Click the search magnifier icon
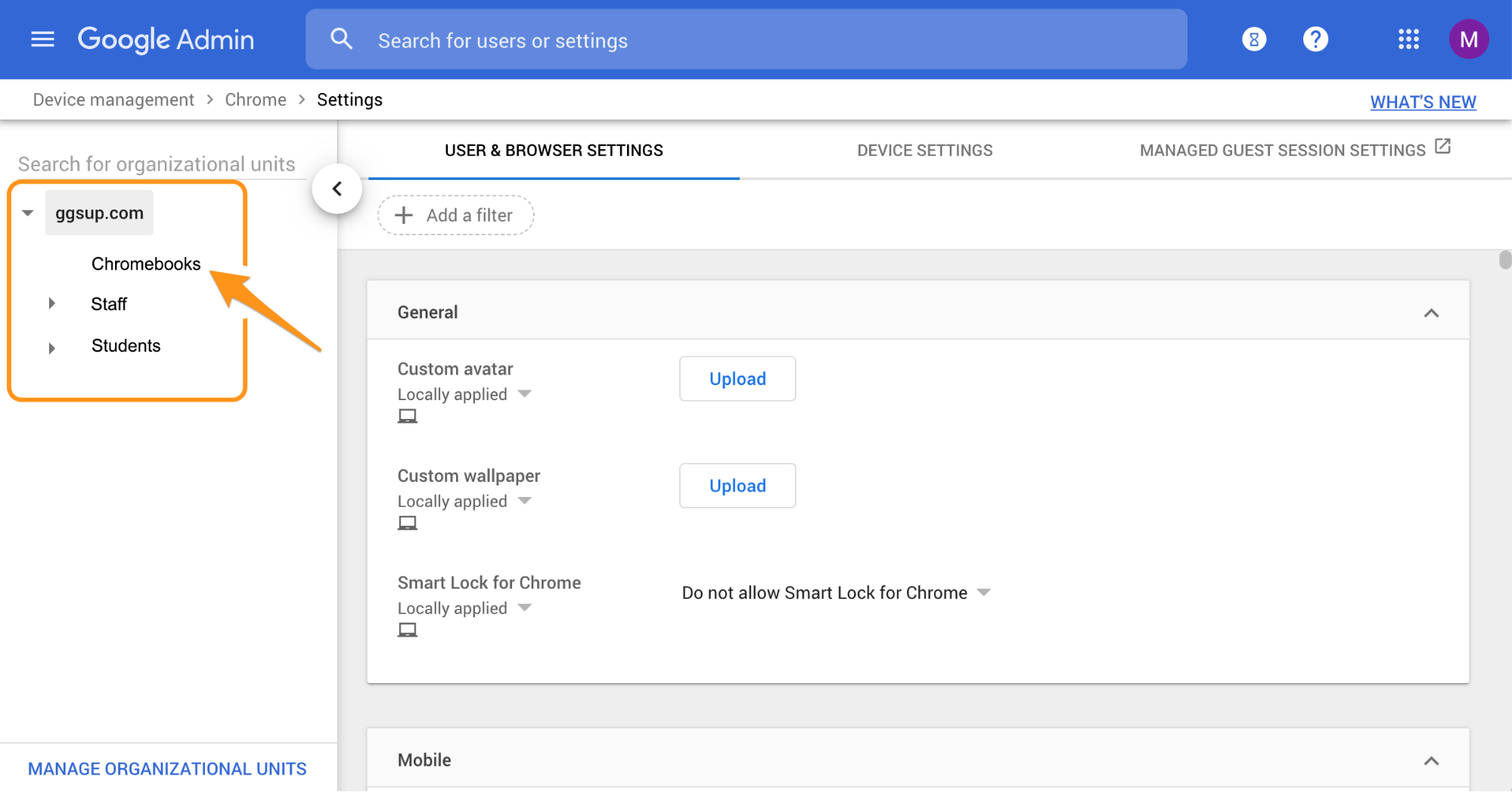1512x792 pixels. point(342,39)
